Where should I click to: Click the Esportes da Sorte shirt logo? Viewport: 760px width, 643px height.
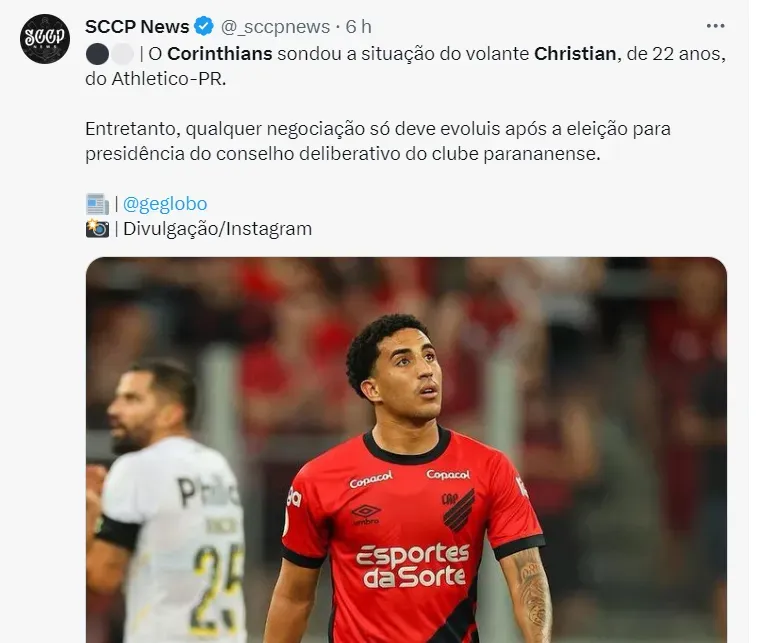coord(413,565)
